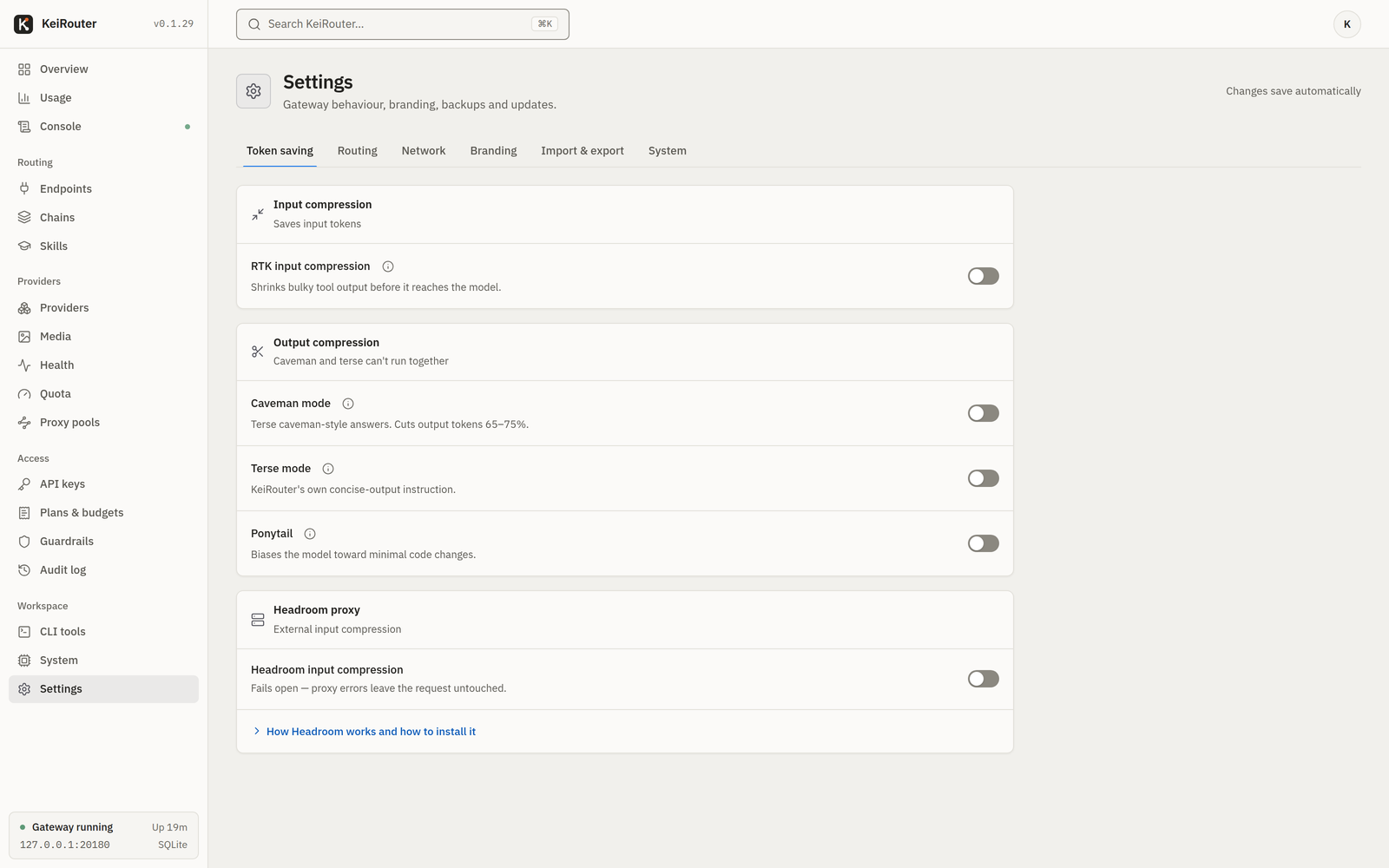Open the Settings sidebar item
The height and width of the screenshot is (868, 1389).
click(x=103, y=689)
